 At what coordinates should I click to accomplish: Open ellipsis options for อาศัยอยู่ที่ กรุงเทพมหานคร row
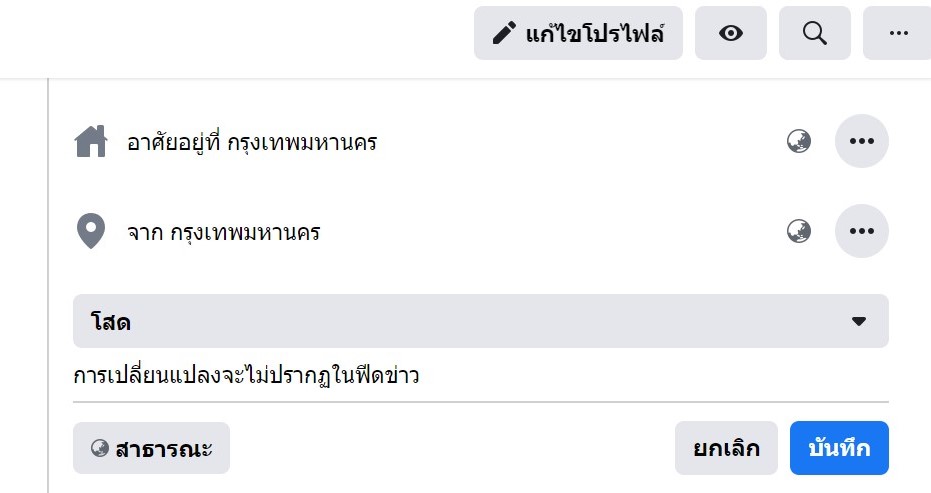(862, 141)
